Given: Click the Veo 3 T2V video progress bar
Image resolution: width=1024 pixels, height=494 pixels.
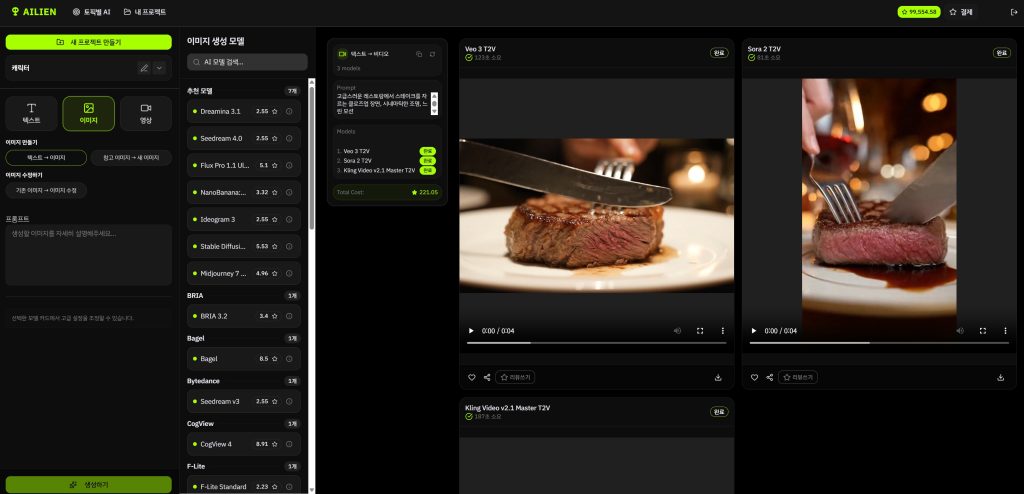Looking at the screenshot, I should pyautogui.click(x=597, y=343).
